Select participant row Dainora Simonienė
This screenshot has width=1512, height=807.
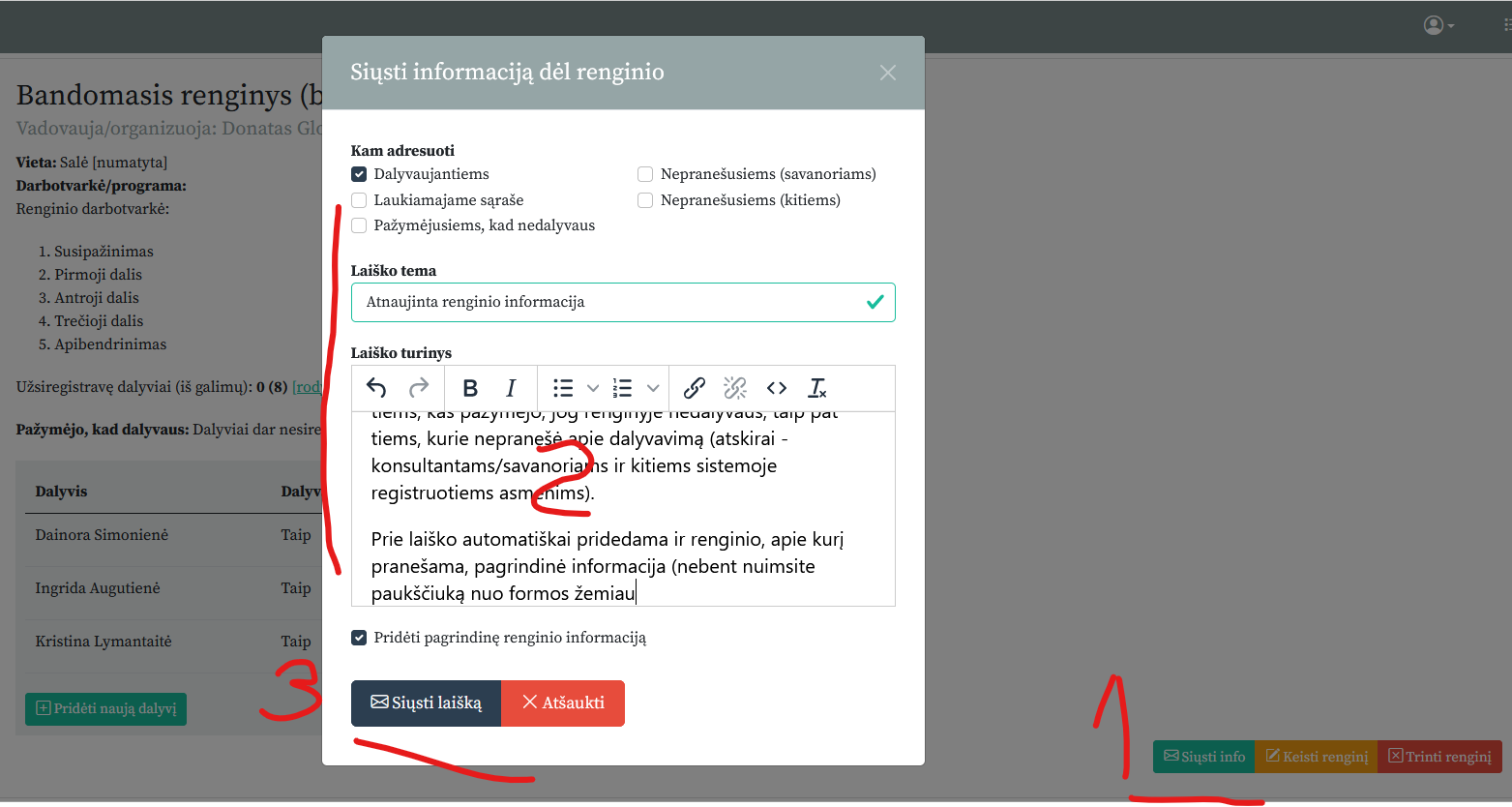[173, 535]
